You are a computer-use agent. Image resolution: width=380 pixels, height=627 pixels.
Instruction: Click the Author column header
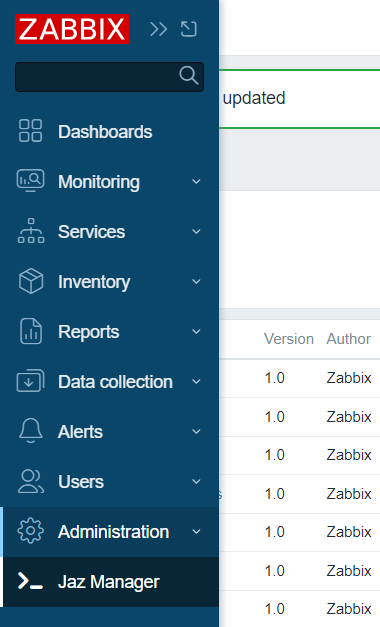348,339
